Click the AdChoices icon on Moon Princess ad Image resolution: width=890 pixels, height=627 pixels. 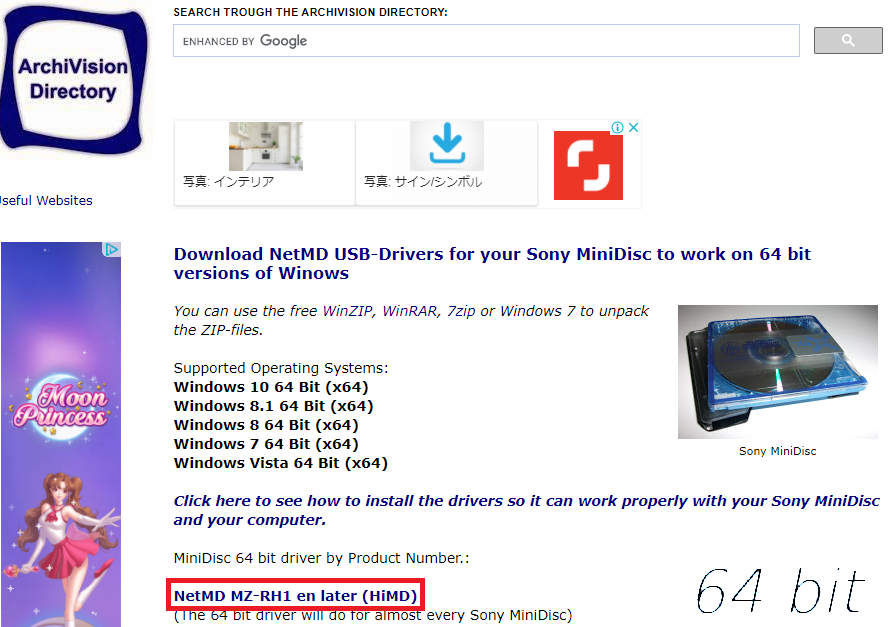112,249
